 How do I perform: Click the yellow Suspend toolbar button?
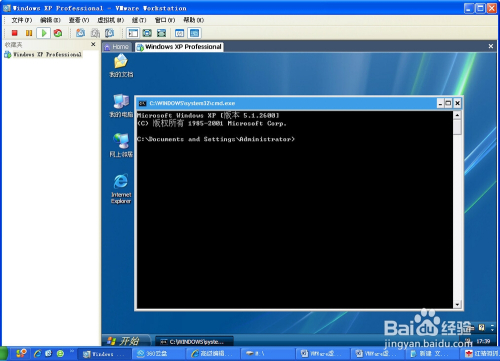coord(29,33)
